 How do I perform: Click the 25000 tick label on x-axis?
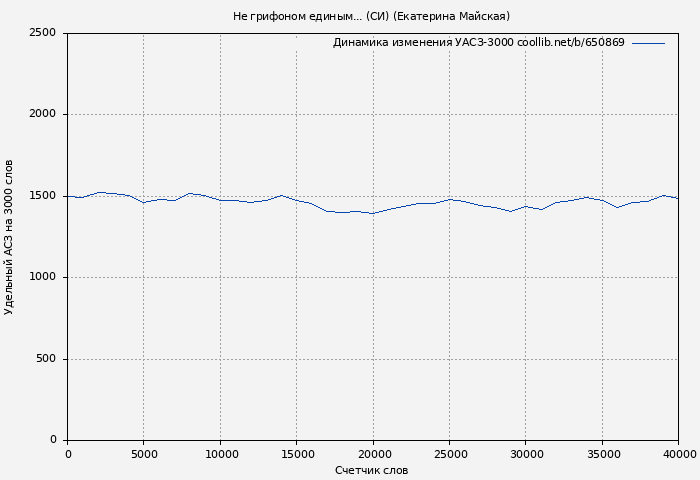point(449,454)
